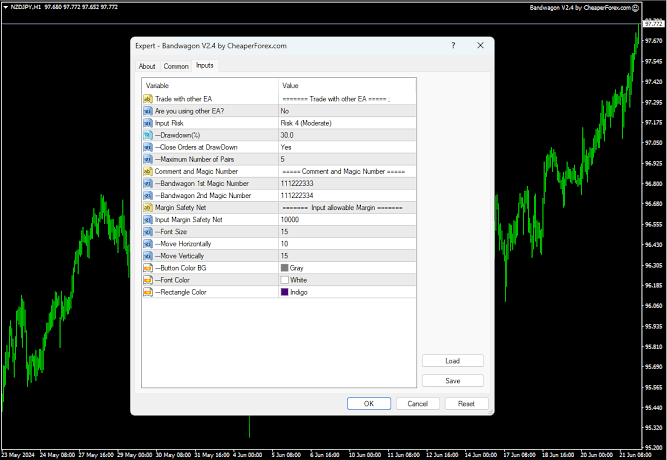
Task: Click the white swatch for Font Color
Action: pos(285,280)
